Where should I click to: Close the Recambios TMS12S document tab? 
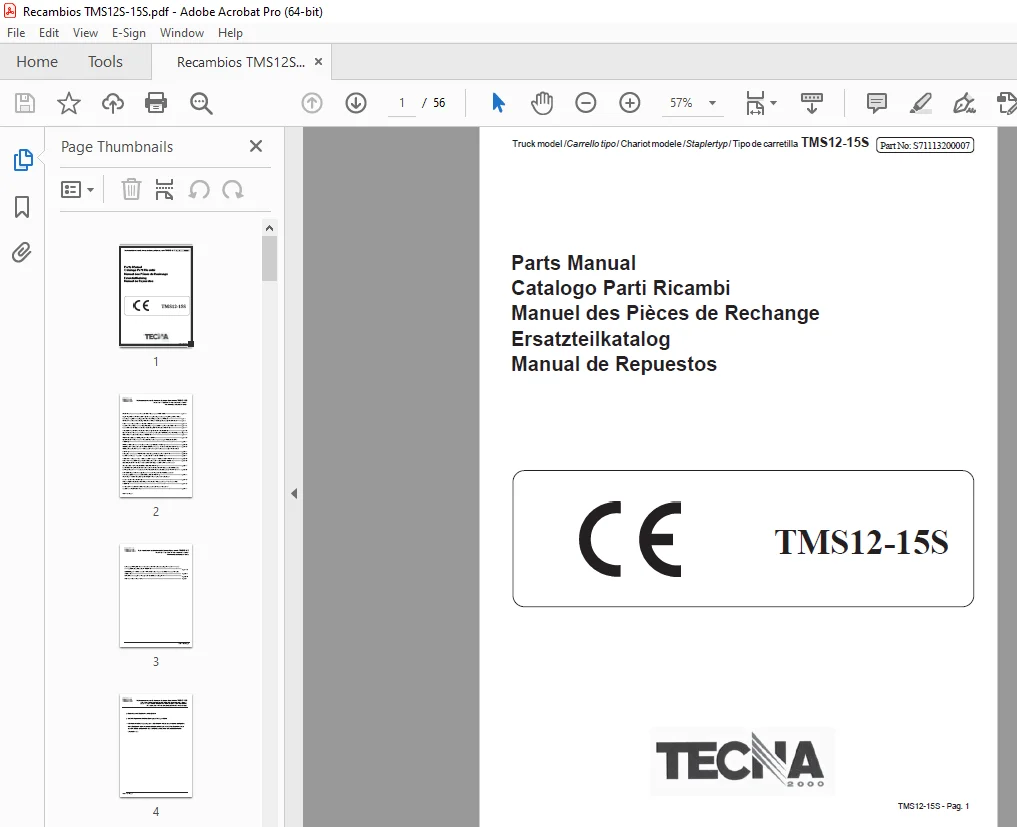[318, 62]
